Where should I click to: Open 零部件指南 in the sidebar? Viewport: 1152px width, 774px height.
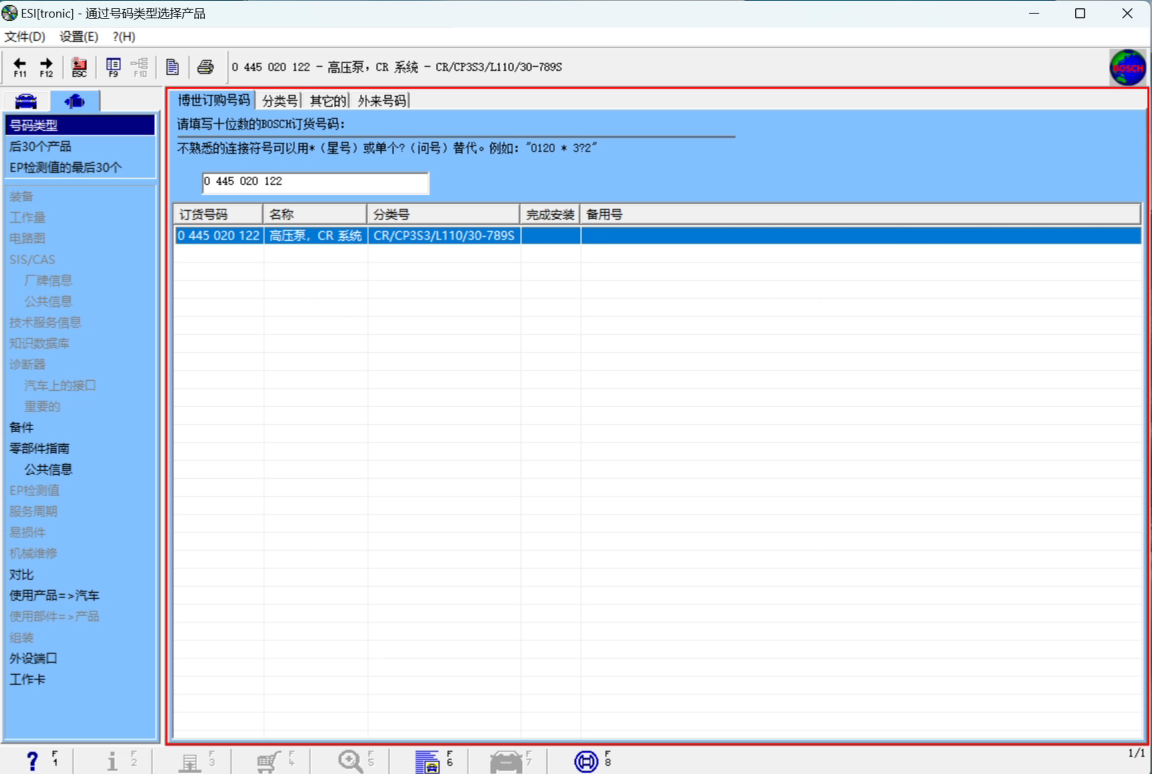pos(39,448)
